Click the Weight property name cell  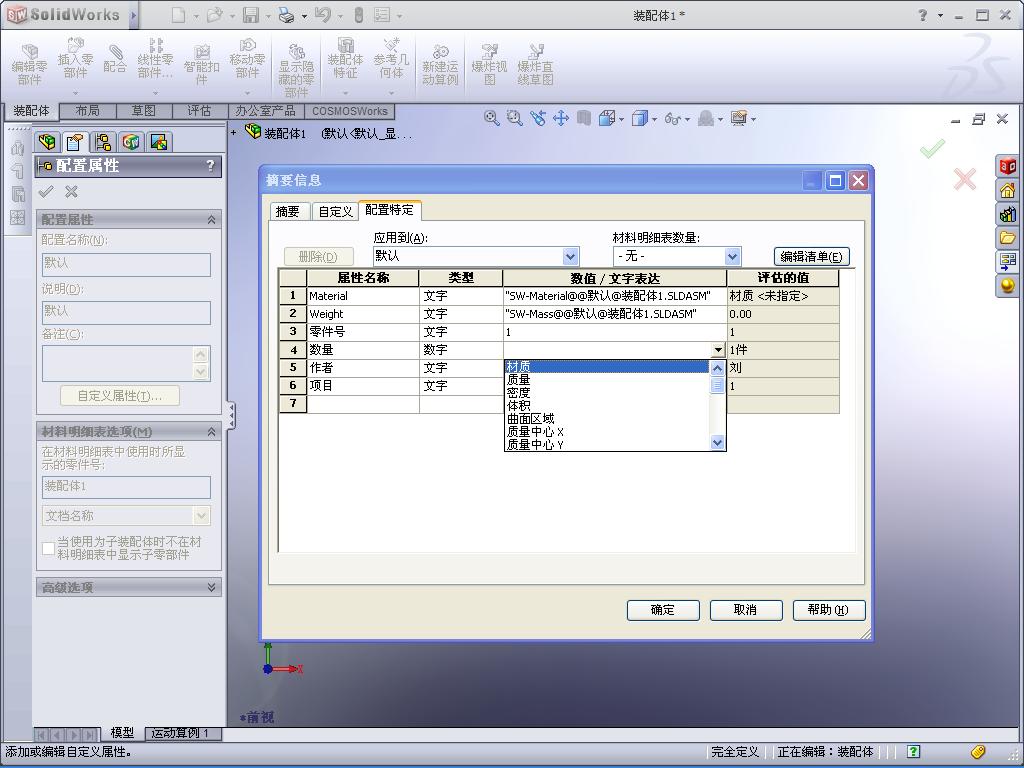click(362, 314)
